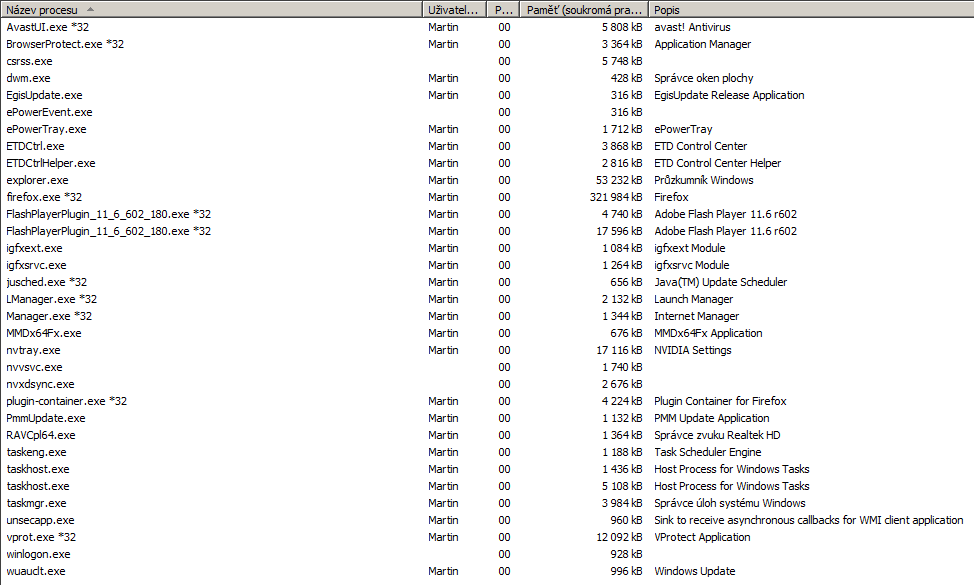Screen dimensions: 974x585
Task: Select the taskeng.exe process
Action: click(36, 452)
